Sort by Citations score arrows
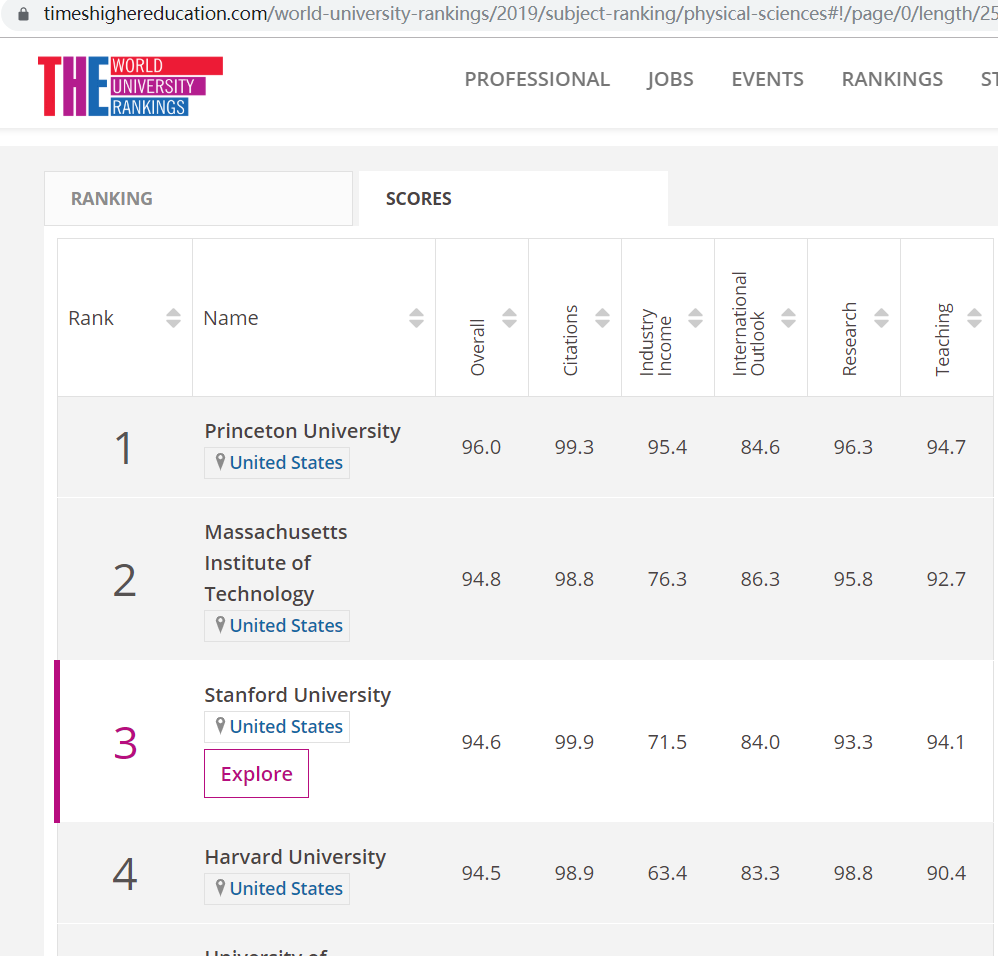Screen dimensions: 998x956 coord(602,318)
